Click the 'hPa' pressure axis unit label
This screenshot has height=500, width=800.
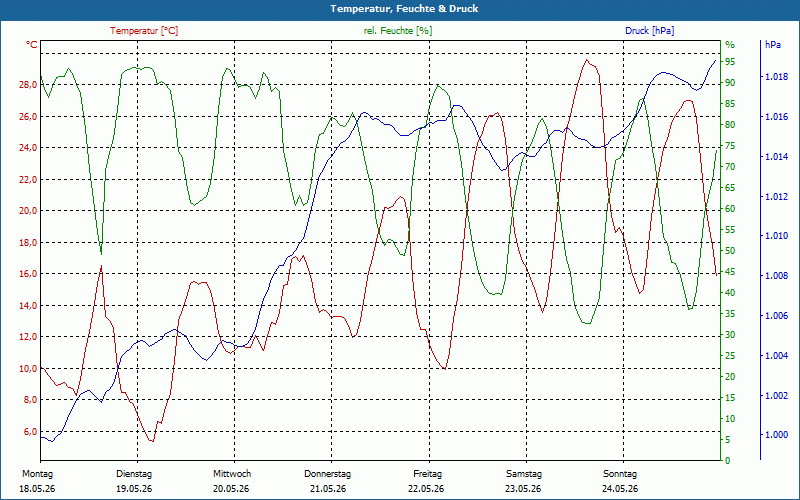pyautogui.click(x=772, y=44)
